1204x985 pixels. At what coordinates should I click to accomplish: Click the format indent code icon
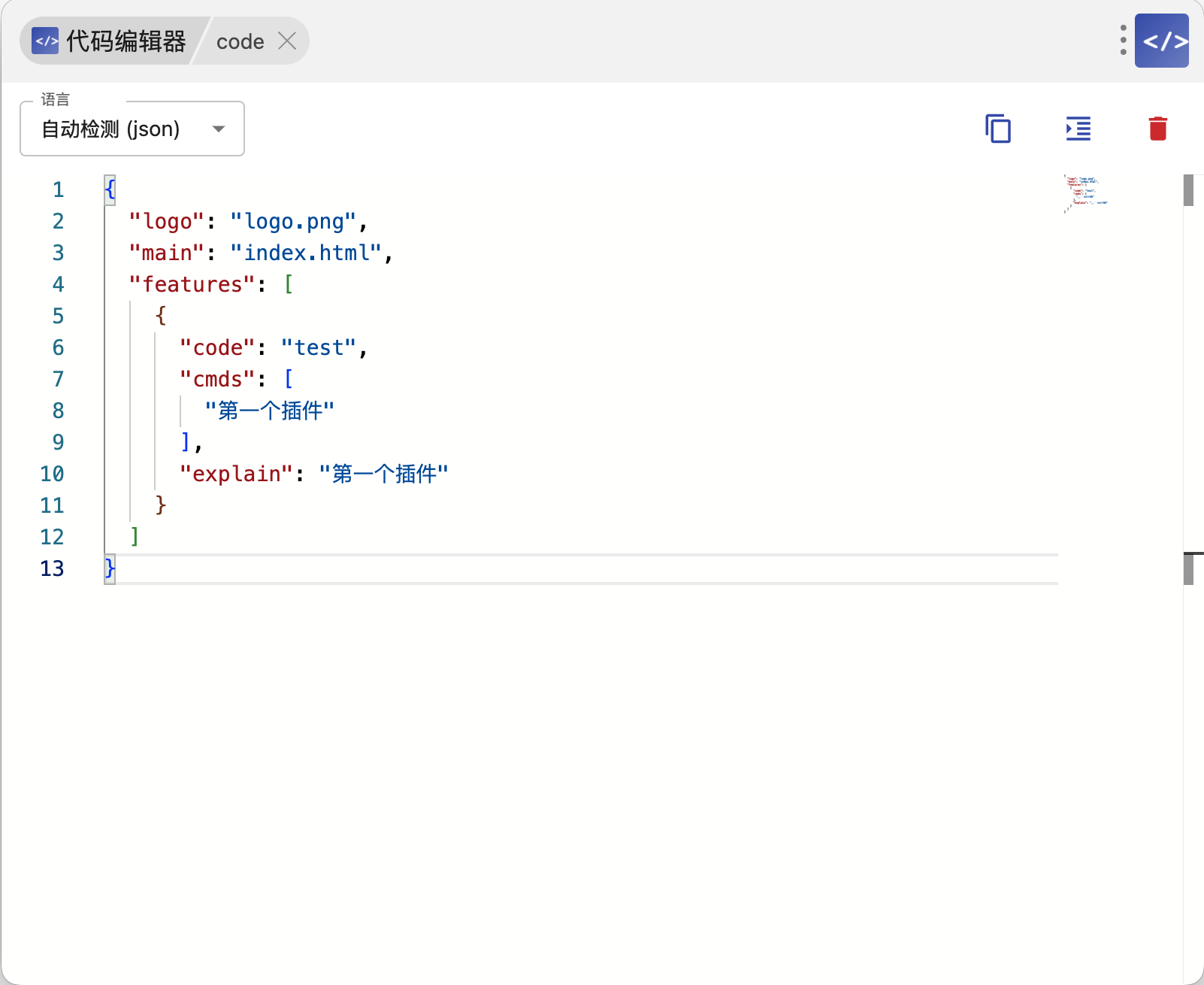tap(1078, 129)
